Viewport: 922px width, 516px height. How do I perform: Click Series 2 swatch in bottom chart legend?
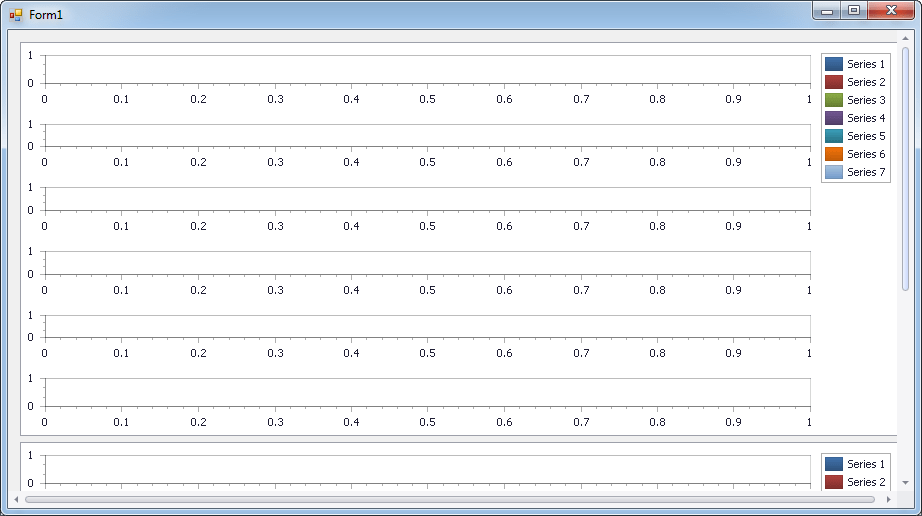click(834, 482)
